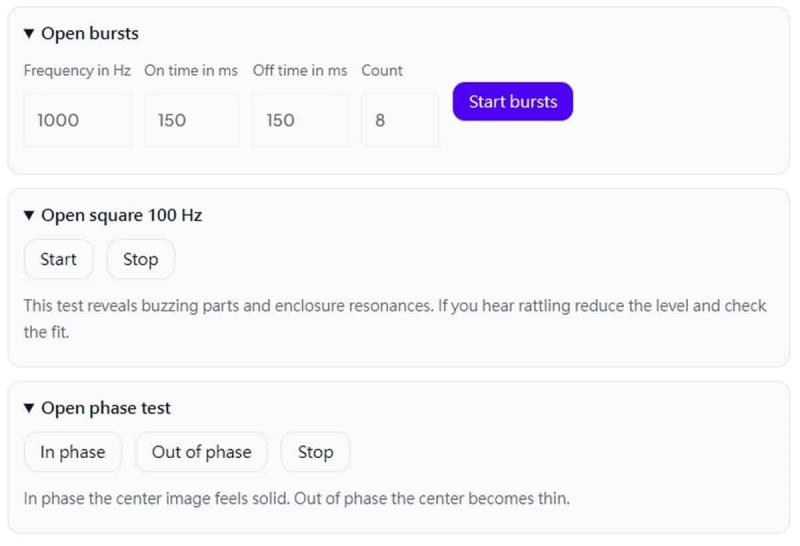Screen dimensions: 800x546
Task: Click the Frequency in Hz input field
Action: tap(77, 120)
